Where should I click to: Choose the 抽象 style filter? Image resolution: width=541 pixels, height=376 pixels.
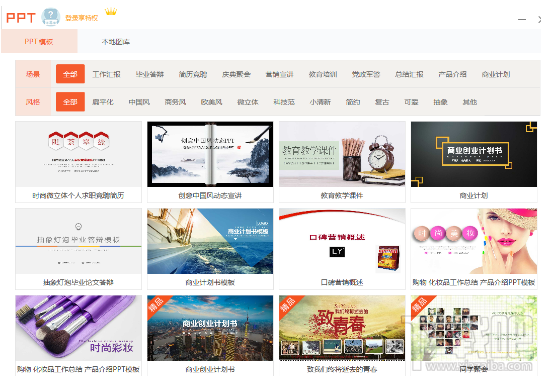[x=441, y=102]
